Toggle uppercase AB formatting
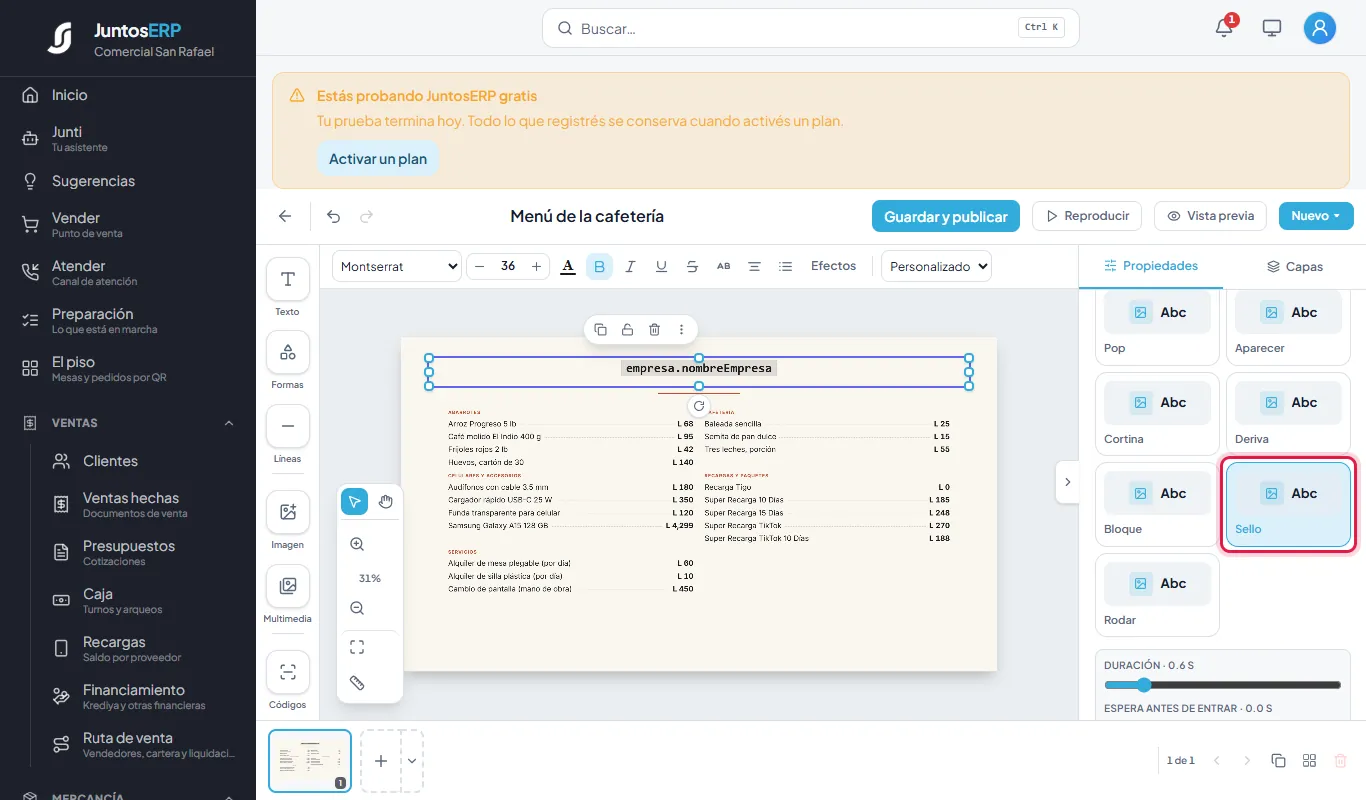Screen dimensions: 1366x800 (x=724, y=266)
